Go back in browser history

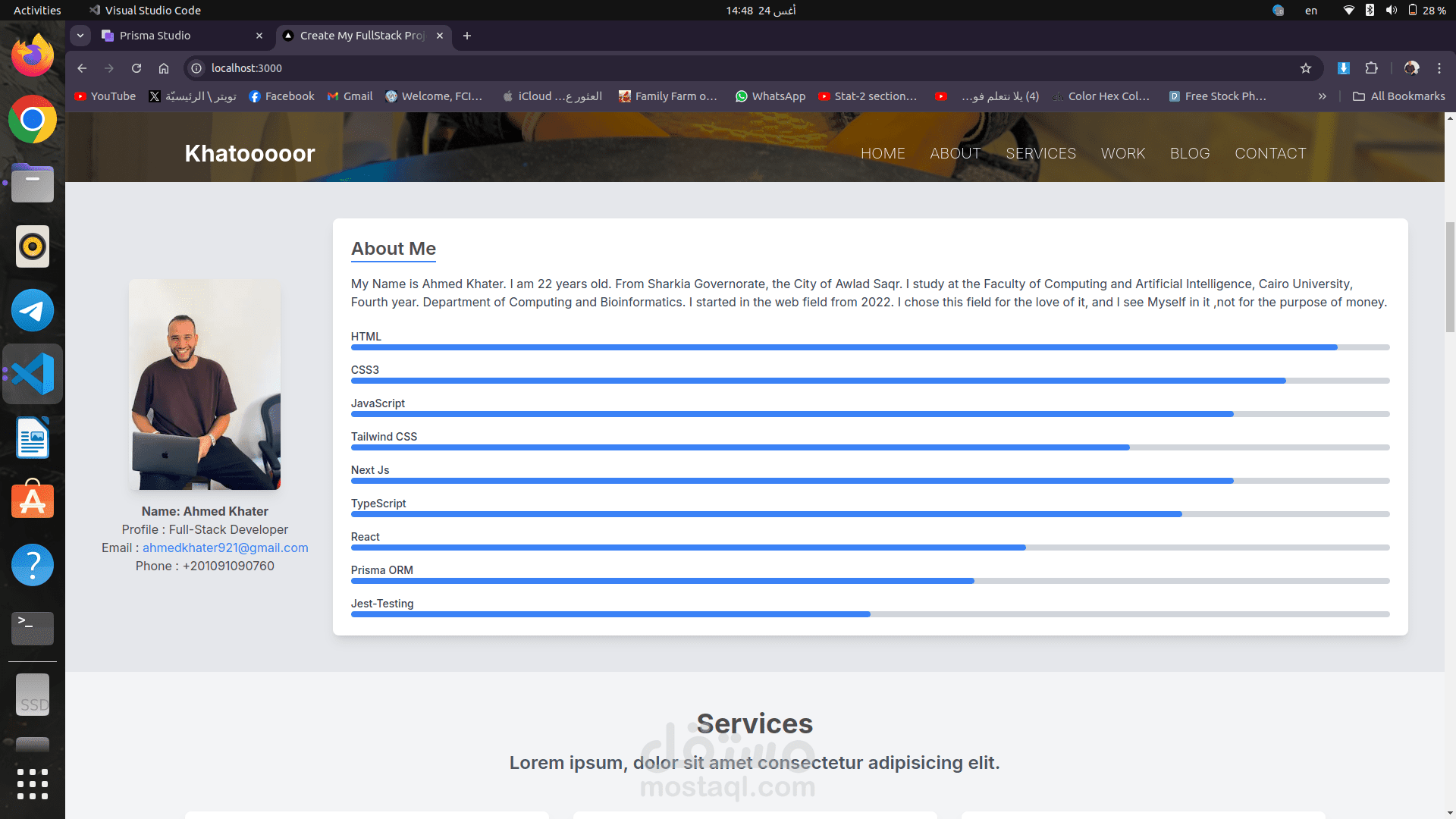82,68
